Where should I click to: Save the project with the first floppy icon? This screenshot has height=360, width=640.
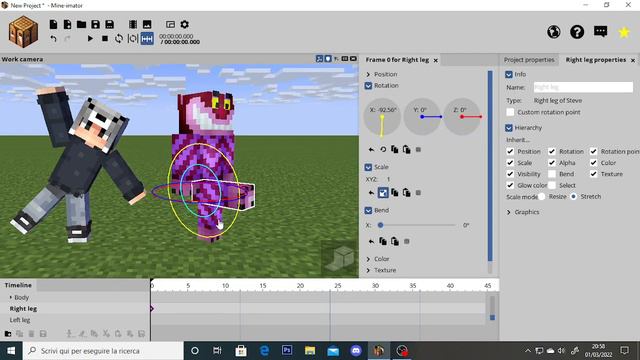pos(96,24)
